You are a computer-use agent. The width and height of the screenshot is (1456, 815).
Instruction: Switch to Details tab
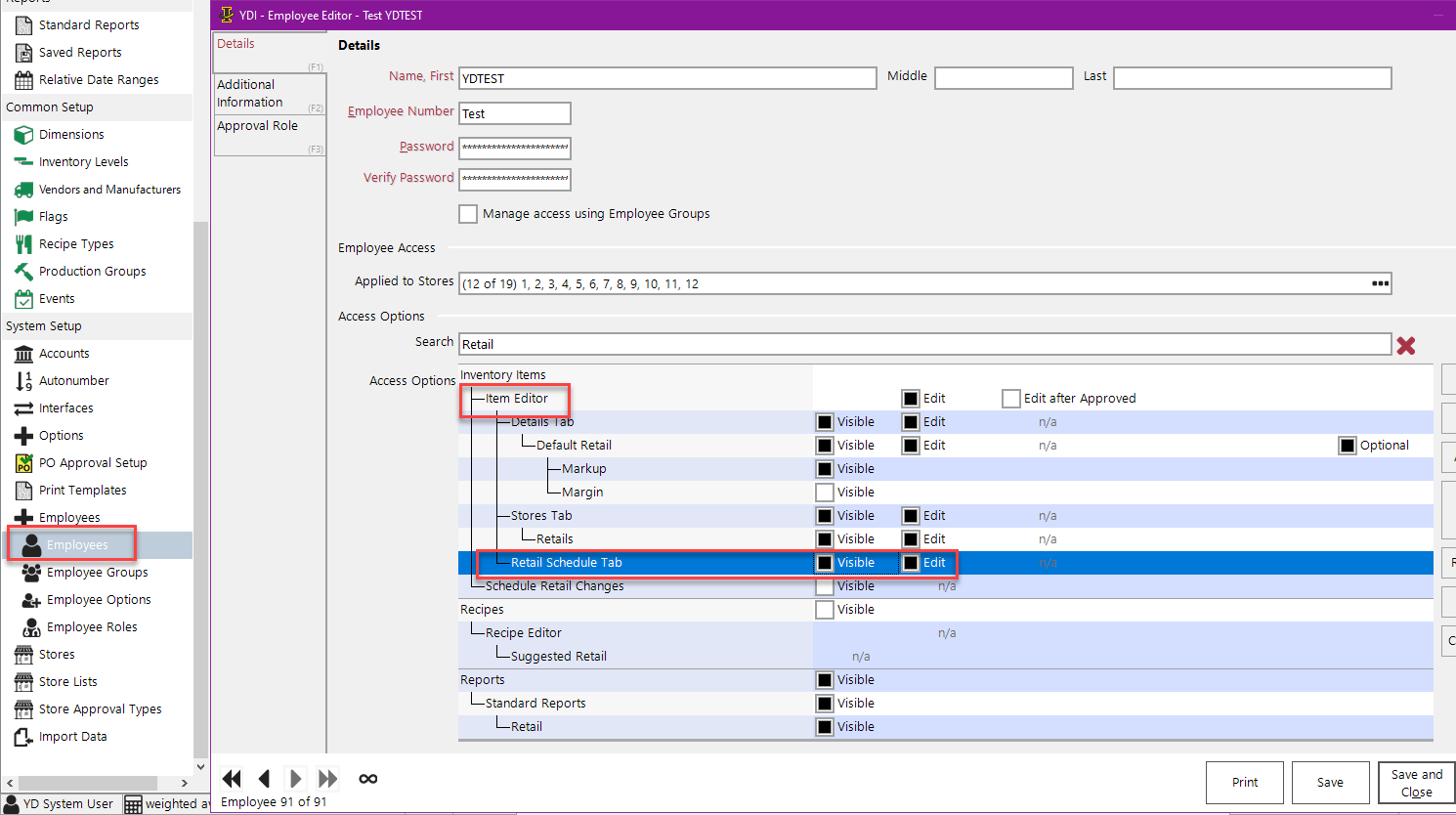(270, 52)
